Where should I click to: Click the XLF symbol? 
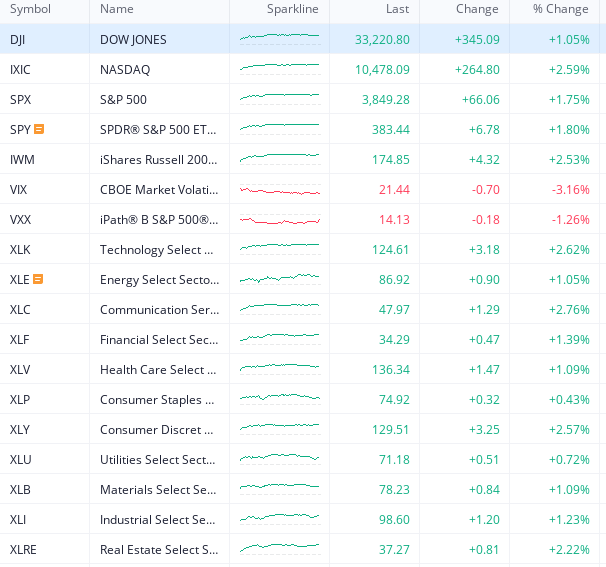(20, 339)
